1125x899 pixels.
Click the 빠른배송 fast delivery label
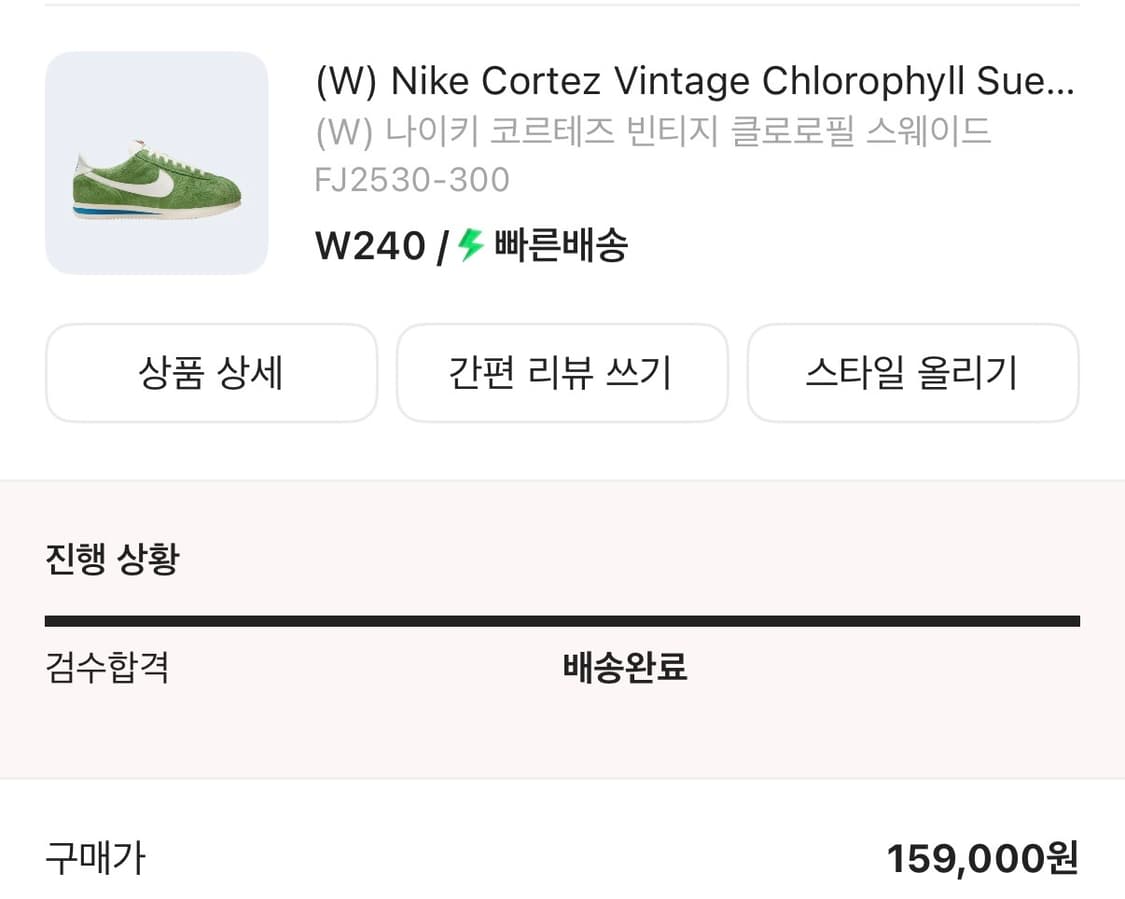[561, 246]
